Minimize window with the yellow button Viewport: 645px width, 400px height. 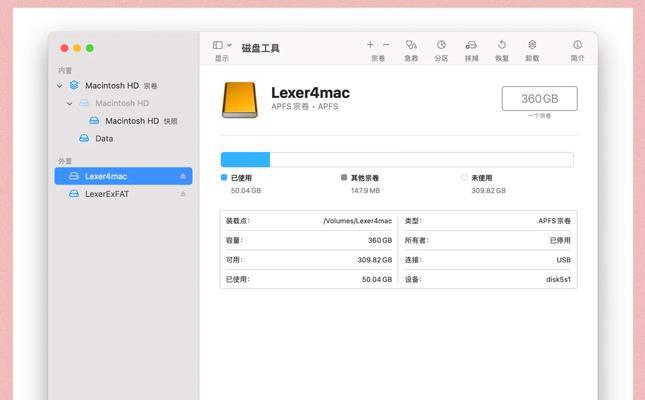pos(77,48)
